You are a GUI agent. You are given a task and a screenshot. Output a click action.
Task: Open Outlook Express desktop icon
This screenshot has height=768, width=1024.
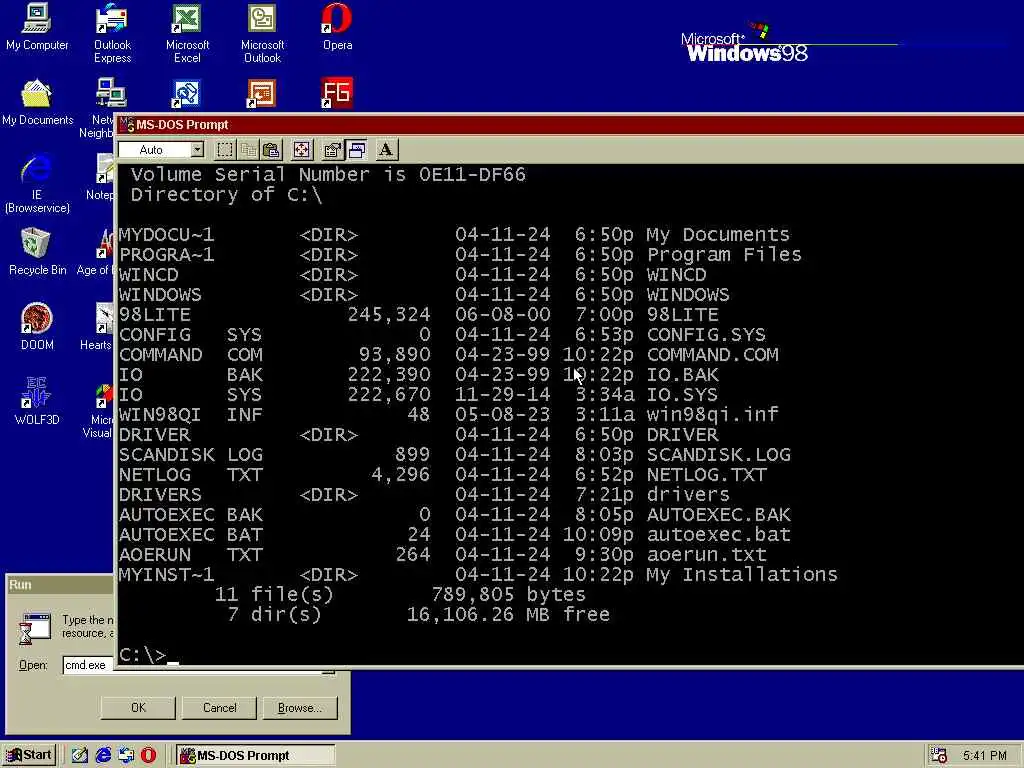[112, 33]
